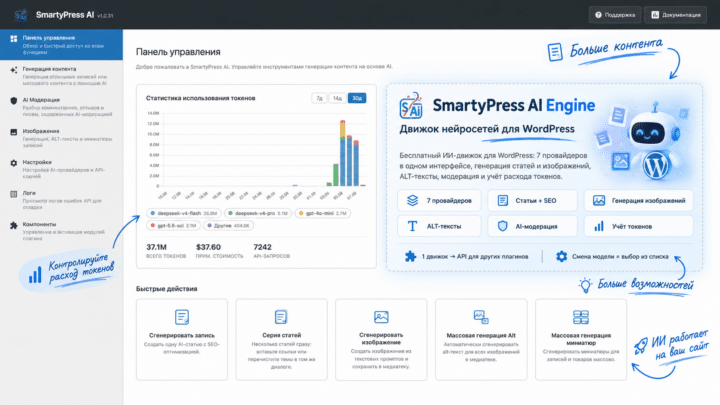720x405 pixels.
Task: Toggle deepseek-v4-pro legend chip
Action: [258, 213]
